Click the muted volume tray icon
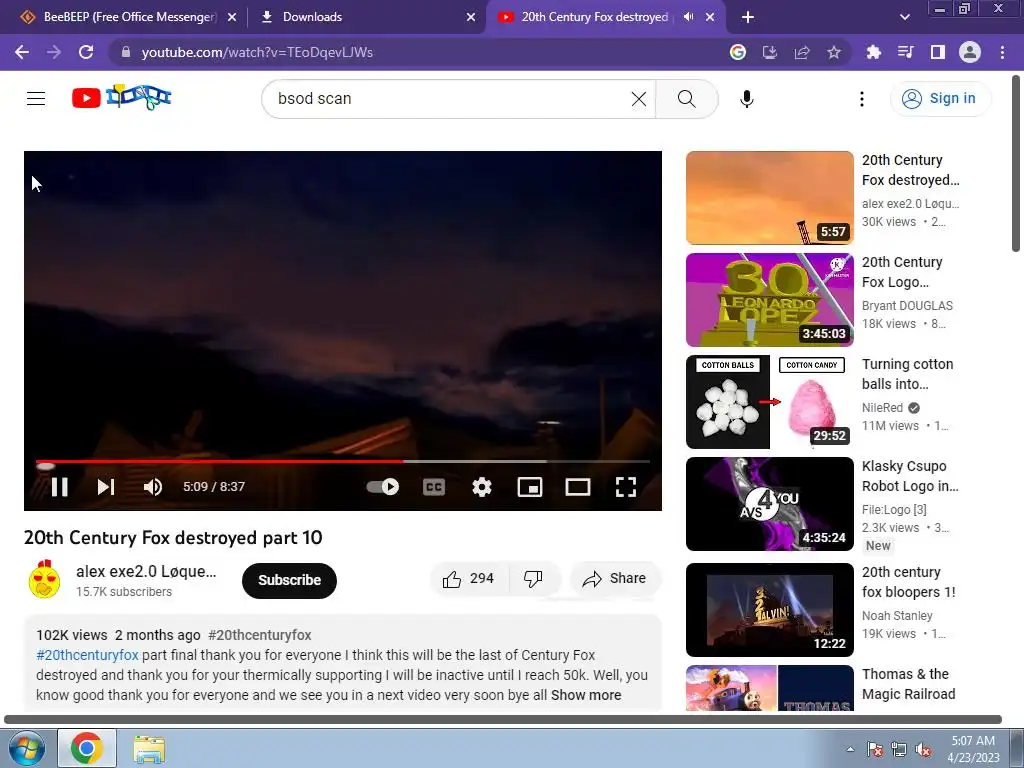The height and width of the screenshot is (768, 1024). [x=923, y=749]
